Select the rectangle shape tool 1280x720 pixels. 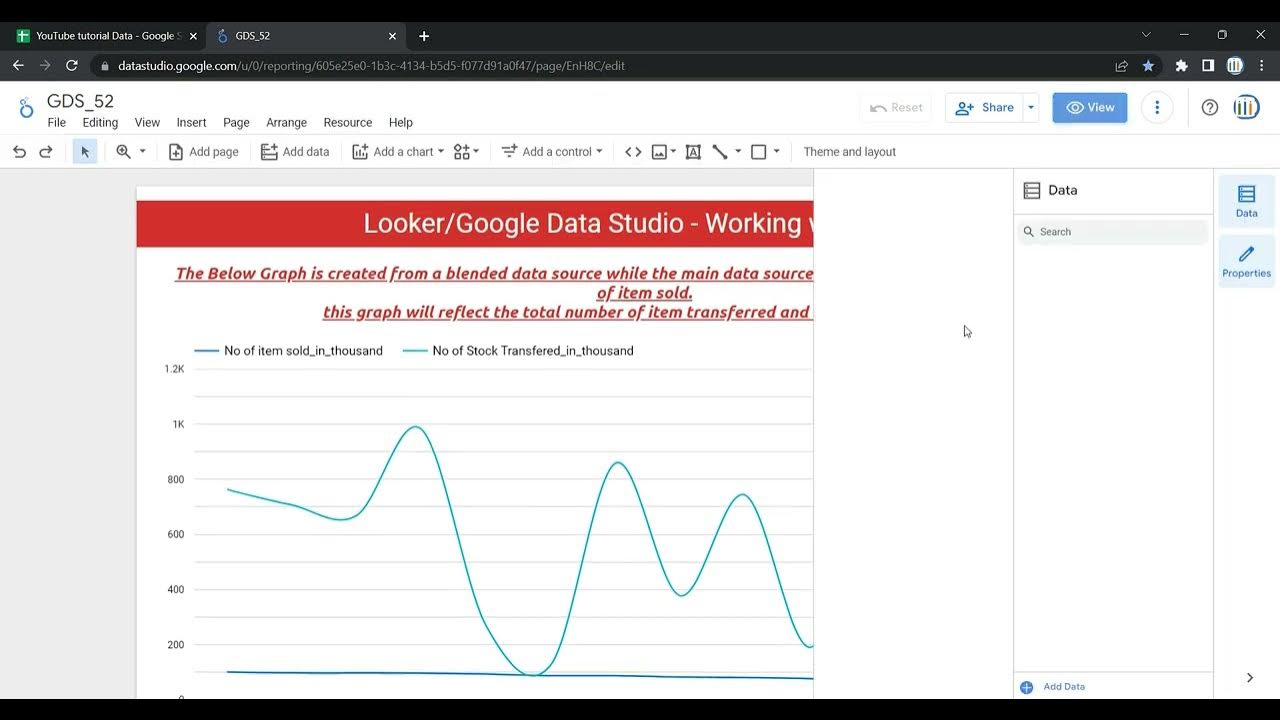click(758, 152)
